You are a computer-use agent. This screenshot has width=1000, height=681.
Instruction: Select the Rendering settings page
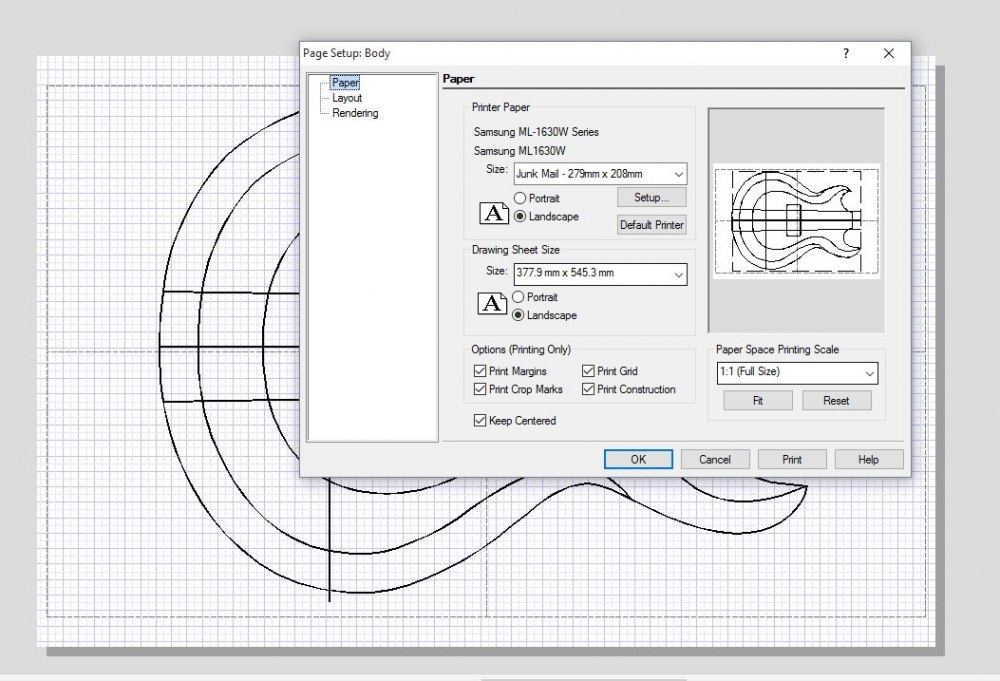(x=355, y=113)
